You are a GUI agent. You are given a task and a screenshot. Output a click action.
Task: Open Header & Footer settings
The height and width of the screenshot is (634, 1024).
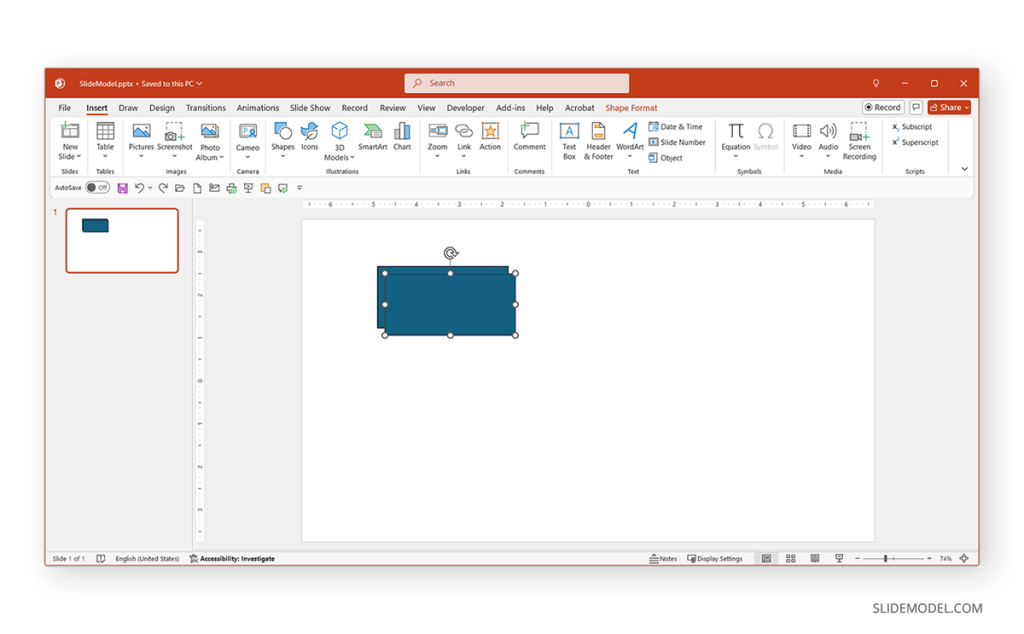tap(598, 140)
